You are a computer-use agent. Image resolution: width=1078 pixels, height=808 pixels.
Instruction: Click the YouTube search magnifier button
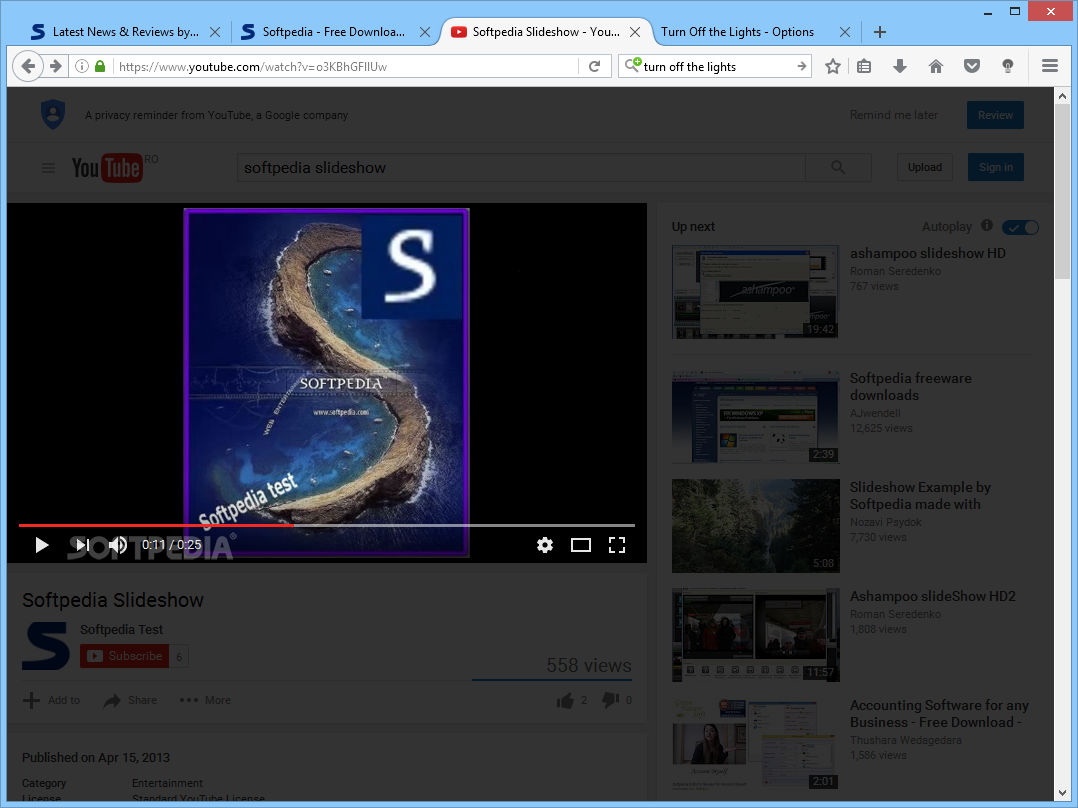click(x=838, y=167)
